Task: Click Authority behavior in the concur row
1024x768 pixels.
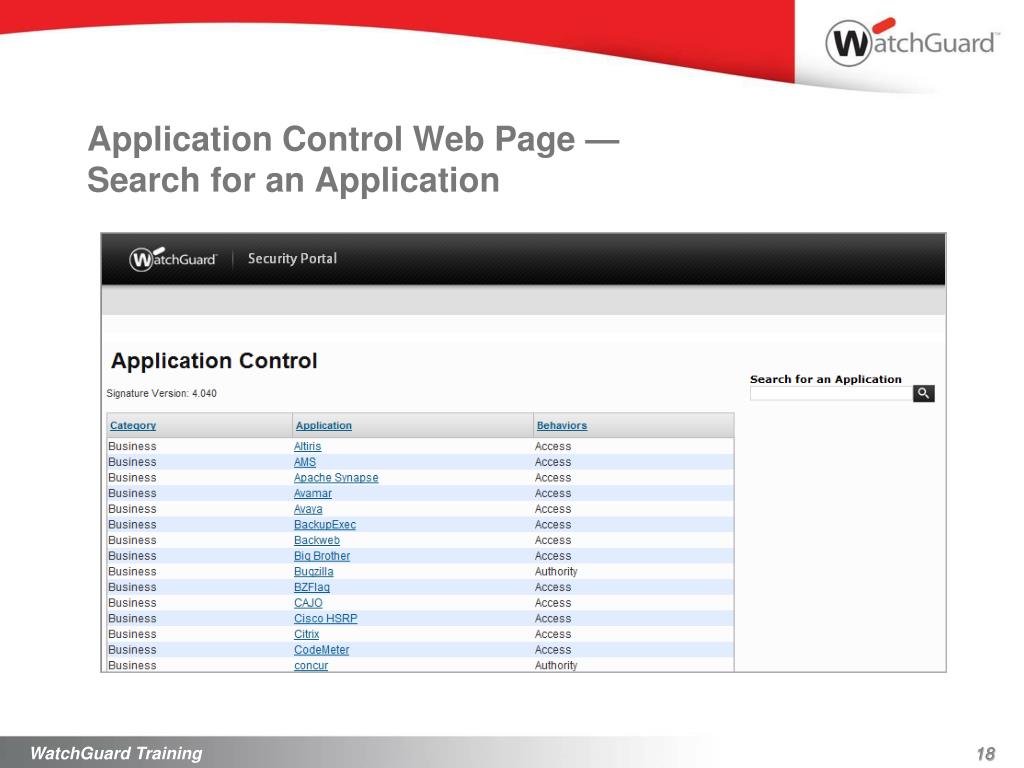Action: (x=556, y=665)
